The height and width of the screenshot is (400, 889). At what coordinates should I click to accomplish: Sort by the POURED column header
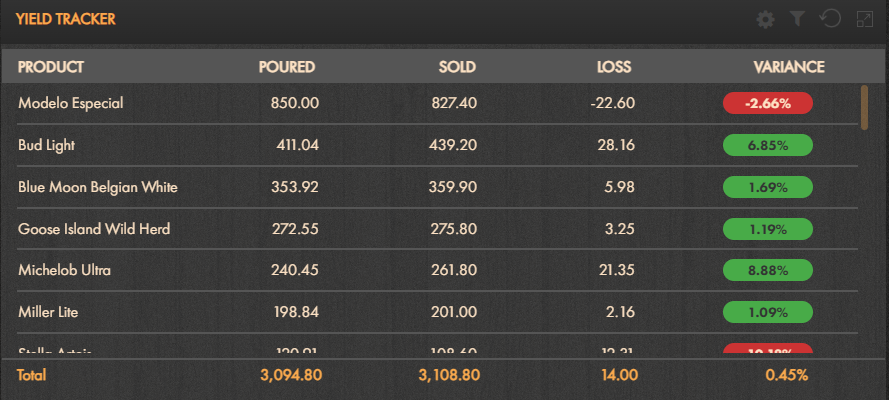pos(286,67)
